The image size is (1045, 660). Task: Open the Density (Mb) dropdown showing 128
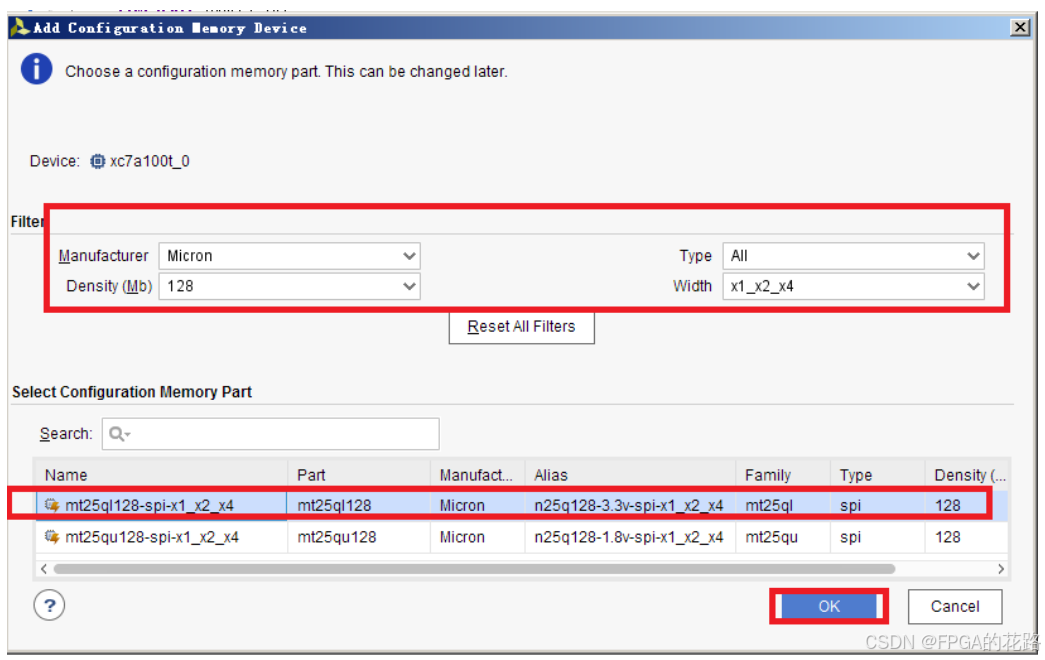coord(289,286)
